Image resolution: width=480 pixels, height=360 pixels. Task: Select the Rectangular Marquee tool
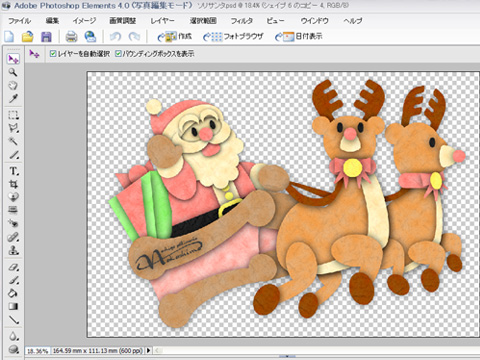pos(13,115)
